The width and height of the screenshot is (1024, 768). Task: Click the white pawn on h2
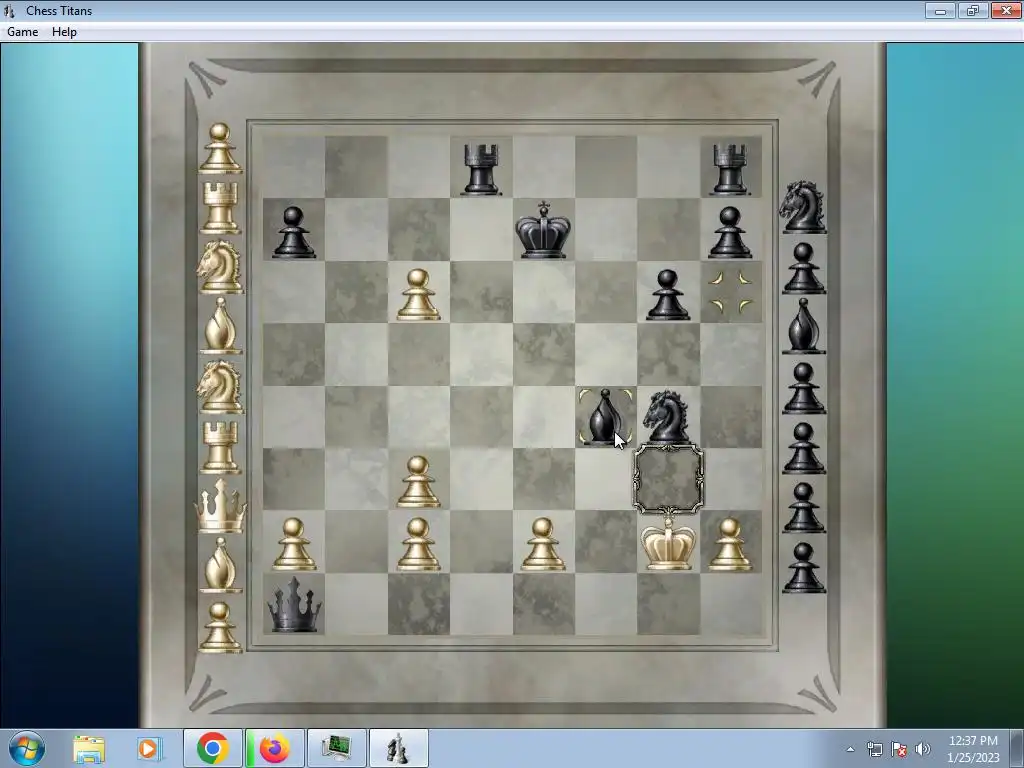[x=730, y=544]
